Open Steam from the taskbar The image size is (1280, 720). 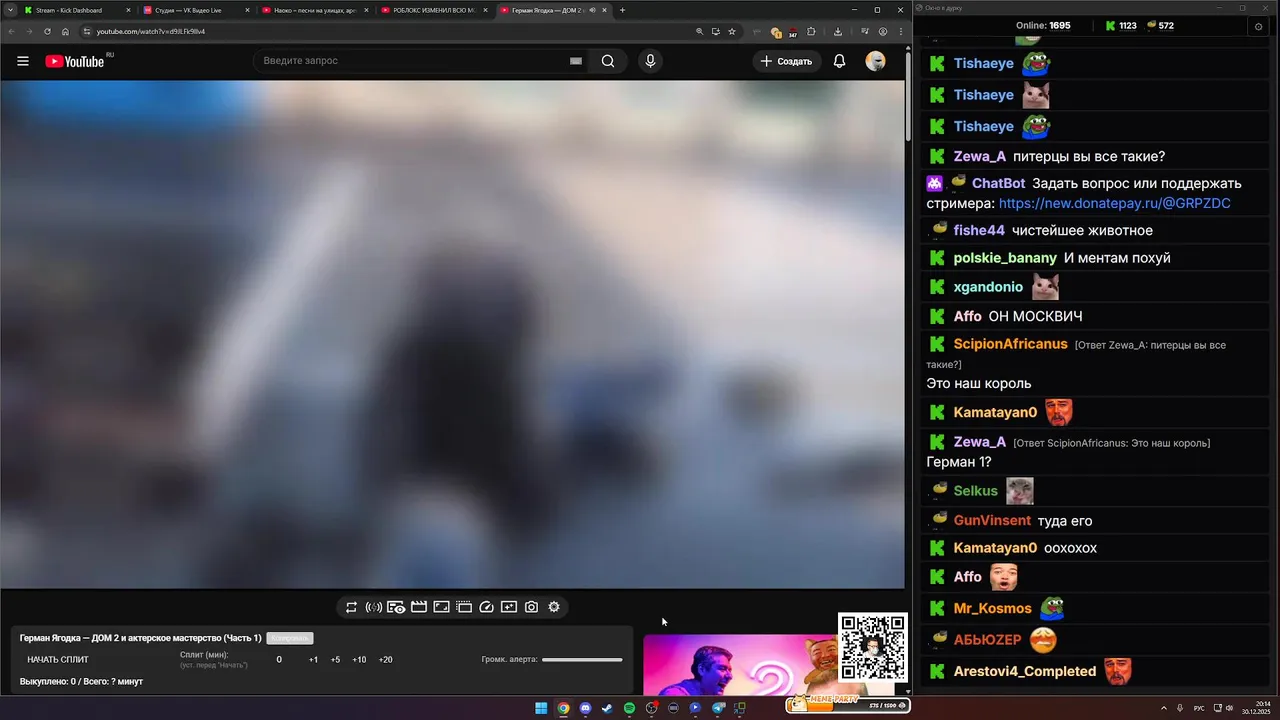click(607, 708)
